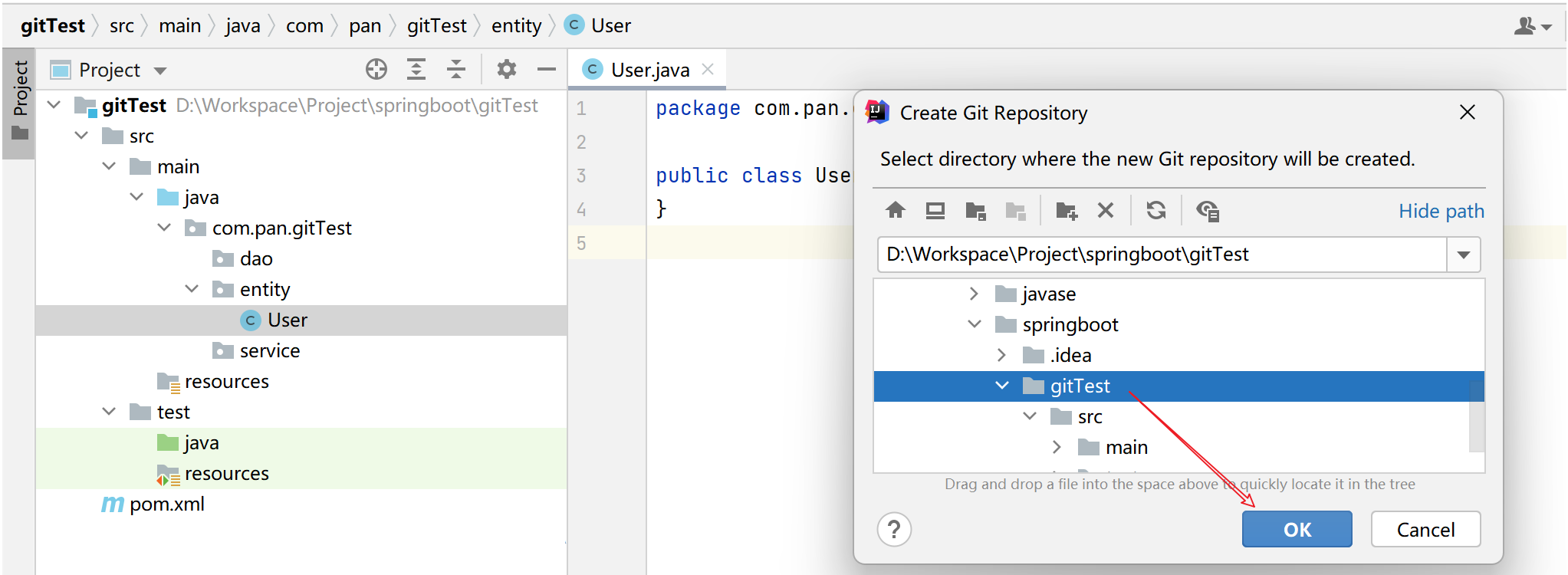
Task: Click the Home directory icon in dialog
Action: pyautogui.click(x=895, y=211)
